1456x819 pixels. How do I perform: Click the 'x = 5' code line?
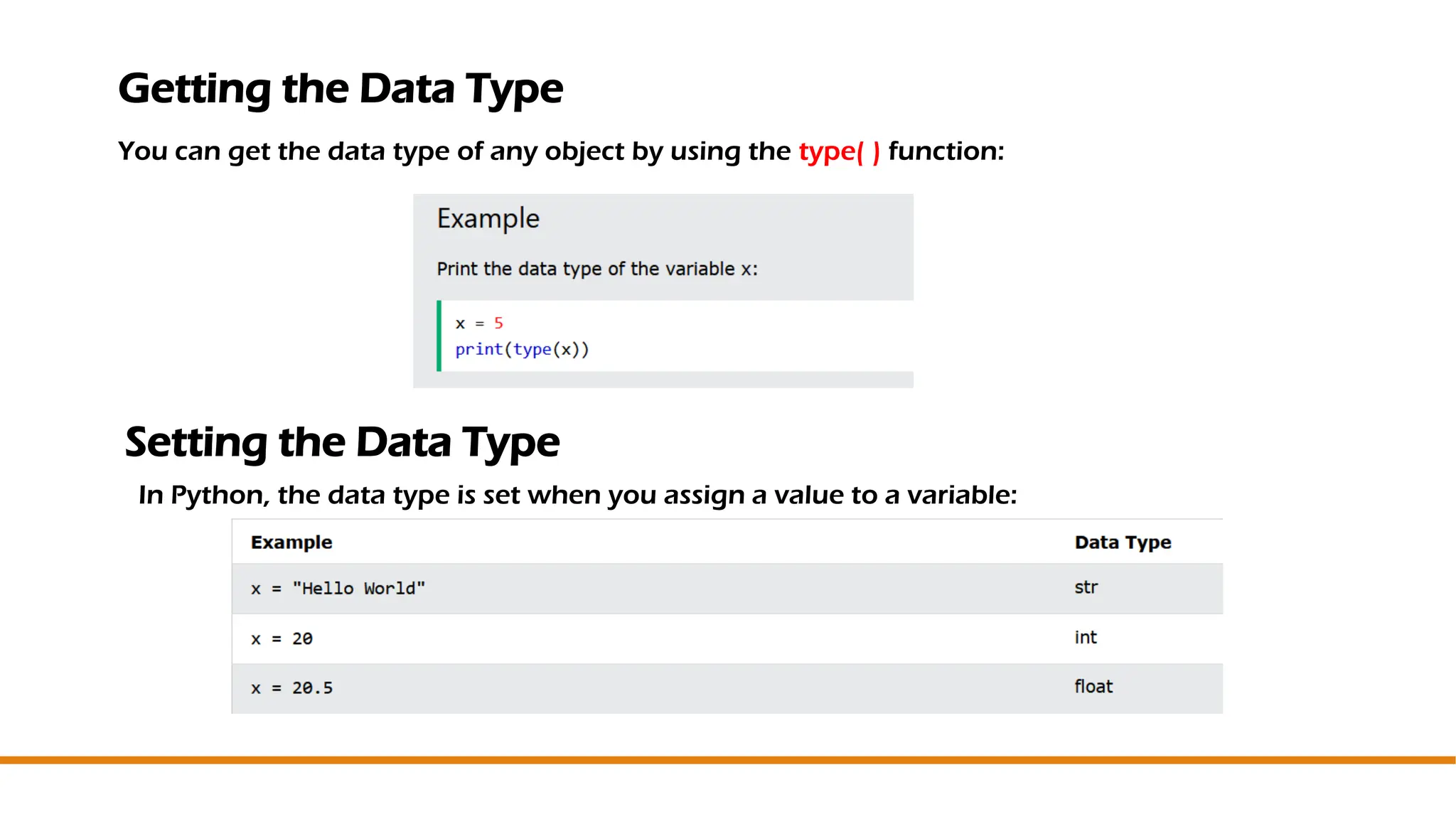pos(478,323)
